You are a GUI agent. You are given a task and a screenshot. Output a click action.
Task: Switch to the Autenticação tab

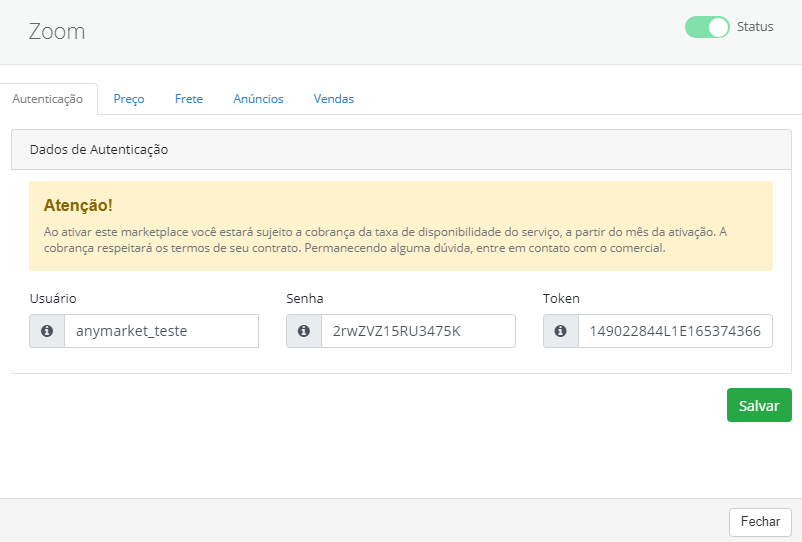(x=48, y=99)
